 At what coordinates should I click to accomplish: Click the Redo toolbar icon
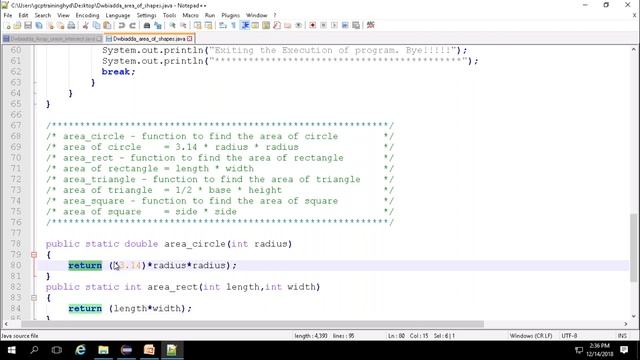point(132,25)
